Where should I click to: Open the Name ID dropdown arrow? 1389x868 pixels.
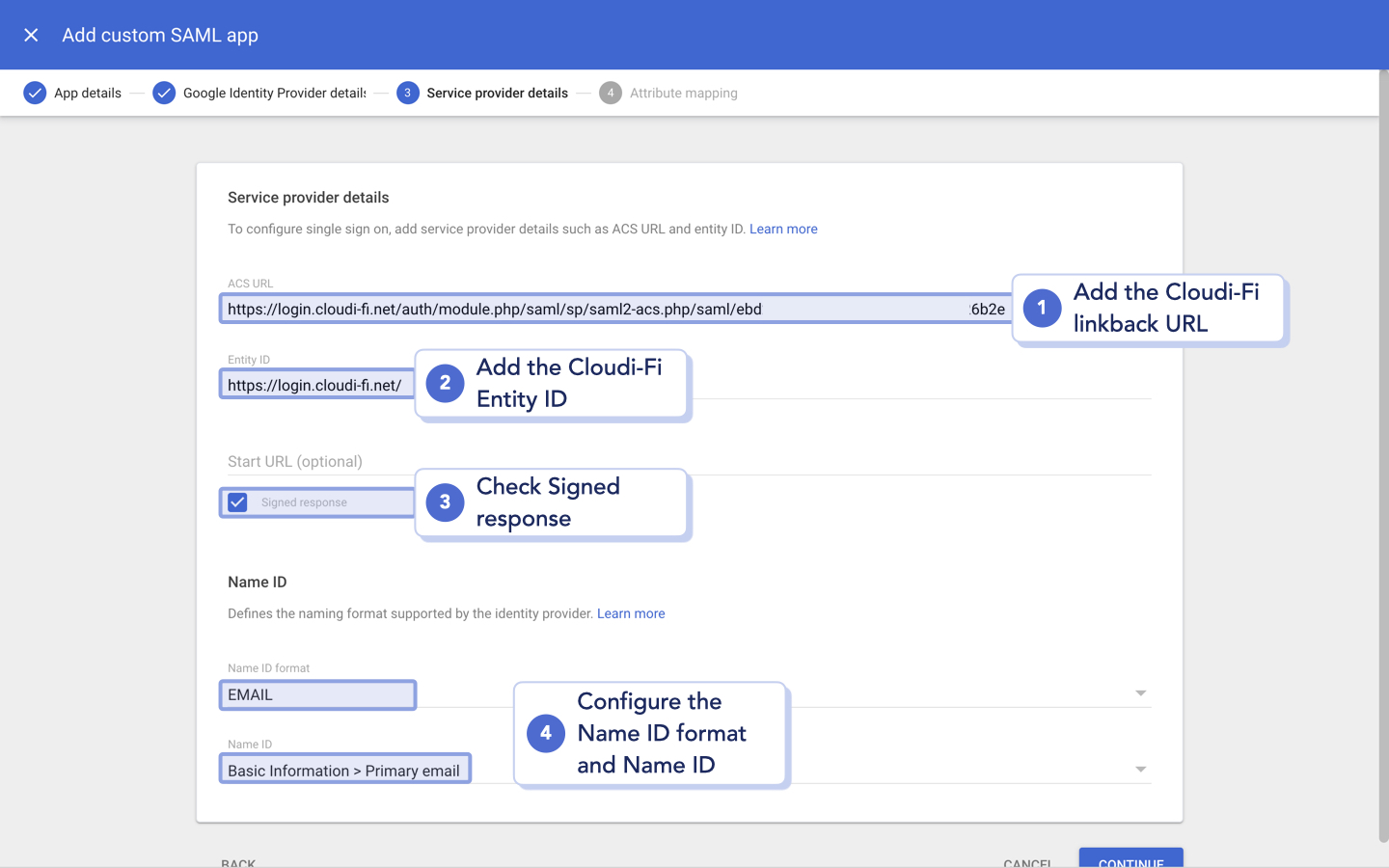point(1140,769)
